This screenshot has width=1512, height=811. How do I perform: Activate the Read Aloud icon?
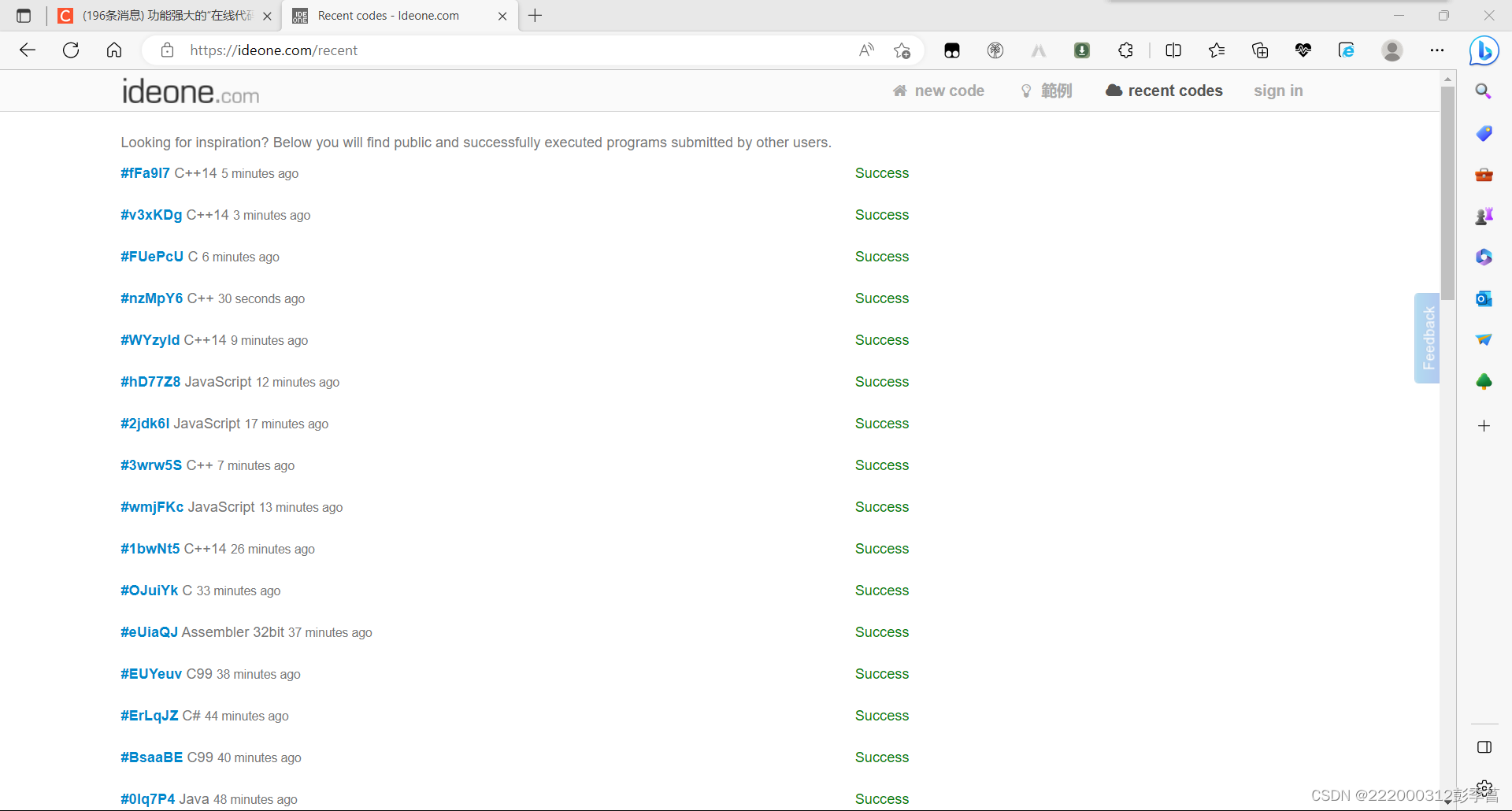click(866, 50)
